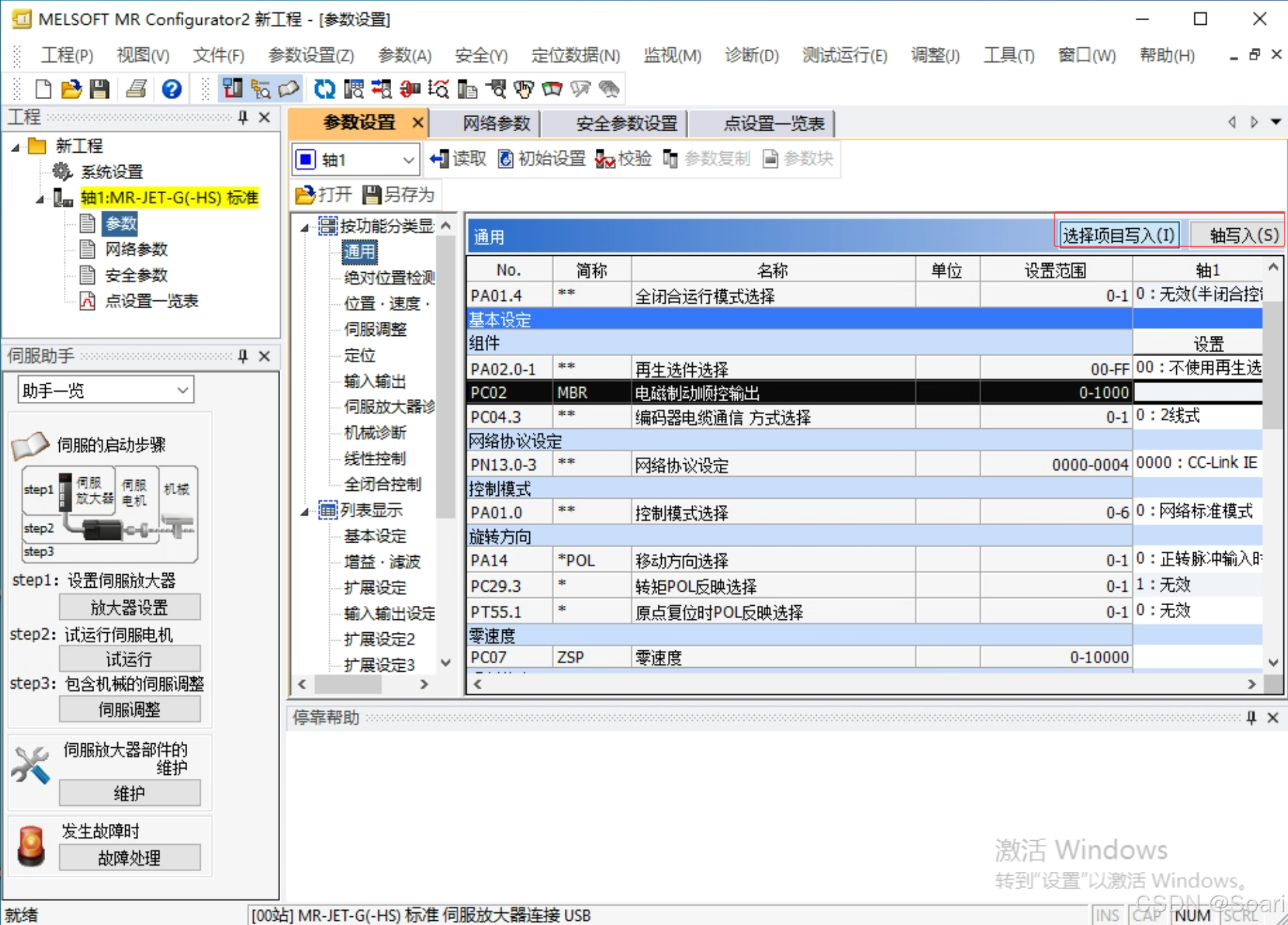This screenshot has height=925, width=1288.
Task: Pin the 工程 project panel
Action: [243, 118]
